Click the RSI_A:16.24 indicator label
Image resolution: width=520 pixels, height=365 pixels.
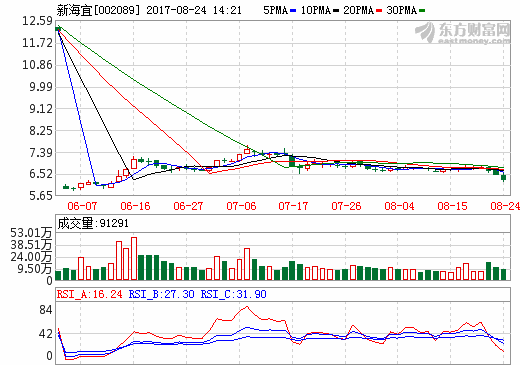pos(89,294)
